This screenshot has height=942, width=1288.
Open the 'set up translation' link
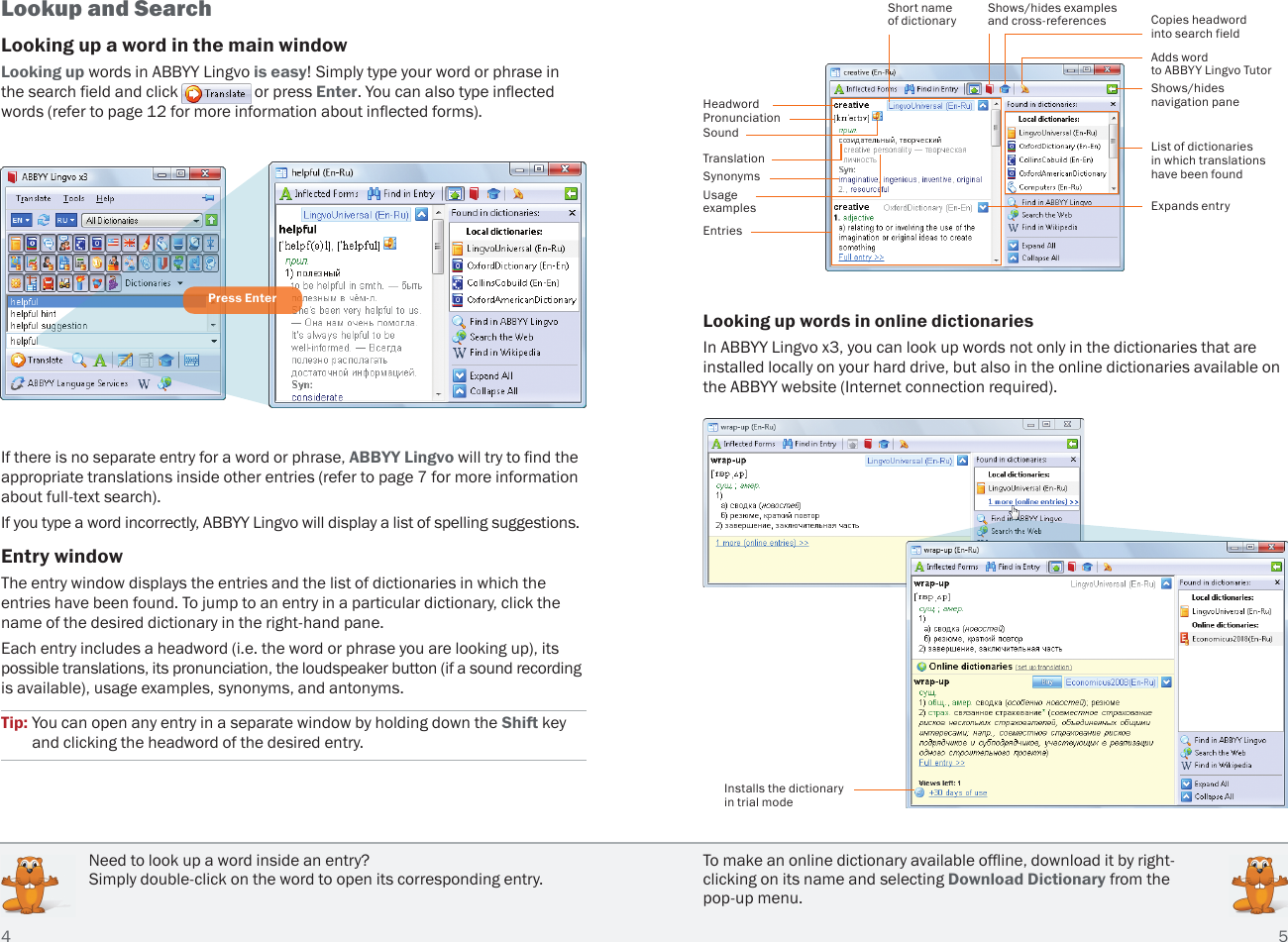(x=1043, y=668)
